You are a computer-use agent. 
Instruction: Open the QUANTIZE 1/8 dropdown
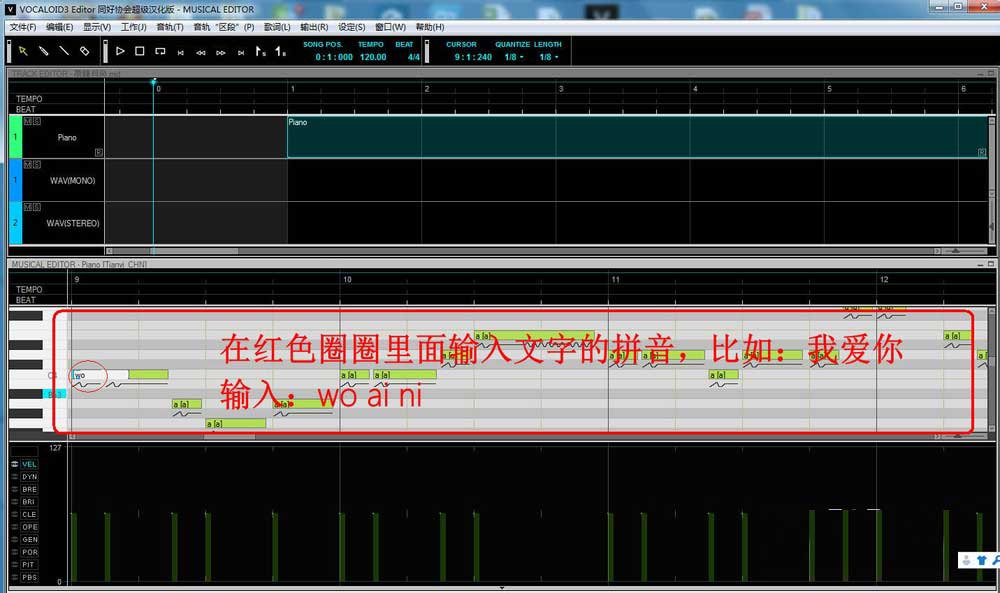(513, 57)
